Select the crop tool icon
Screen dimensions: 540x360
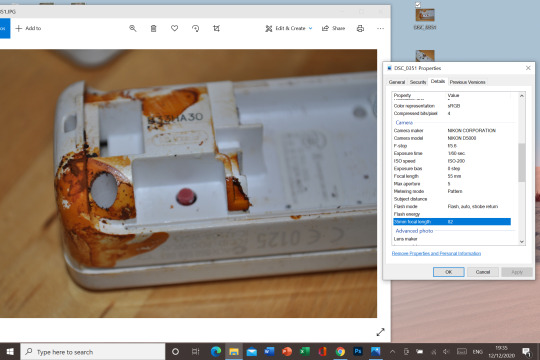tap(216, 28)
